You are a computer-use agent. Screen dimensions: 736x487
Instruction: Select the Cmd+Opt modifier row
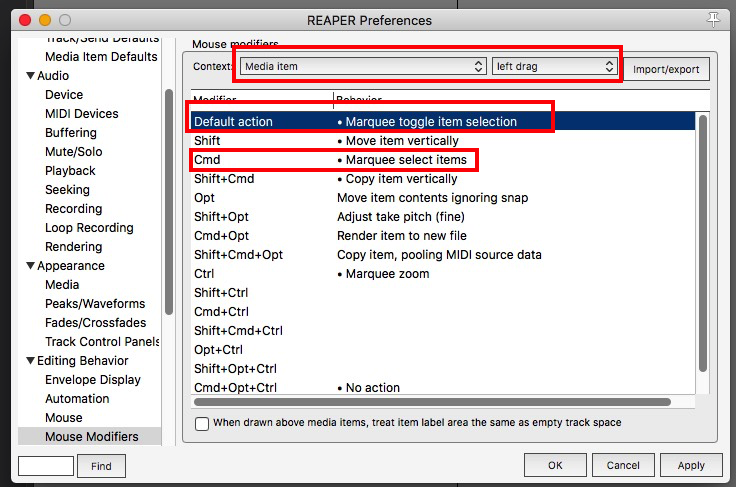(443, 236)
